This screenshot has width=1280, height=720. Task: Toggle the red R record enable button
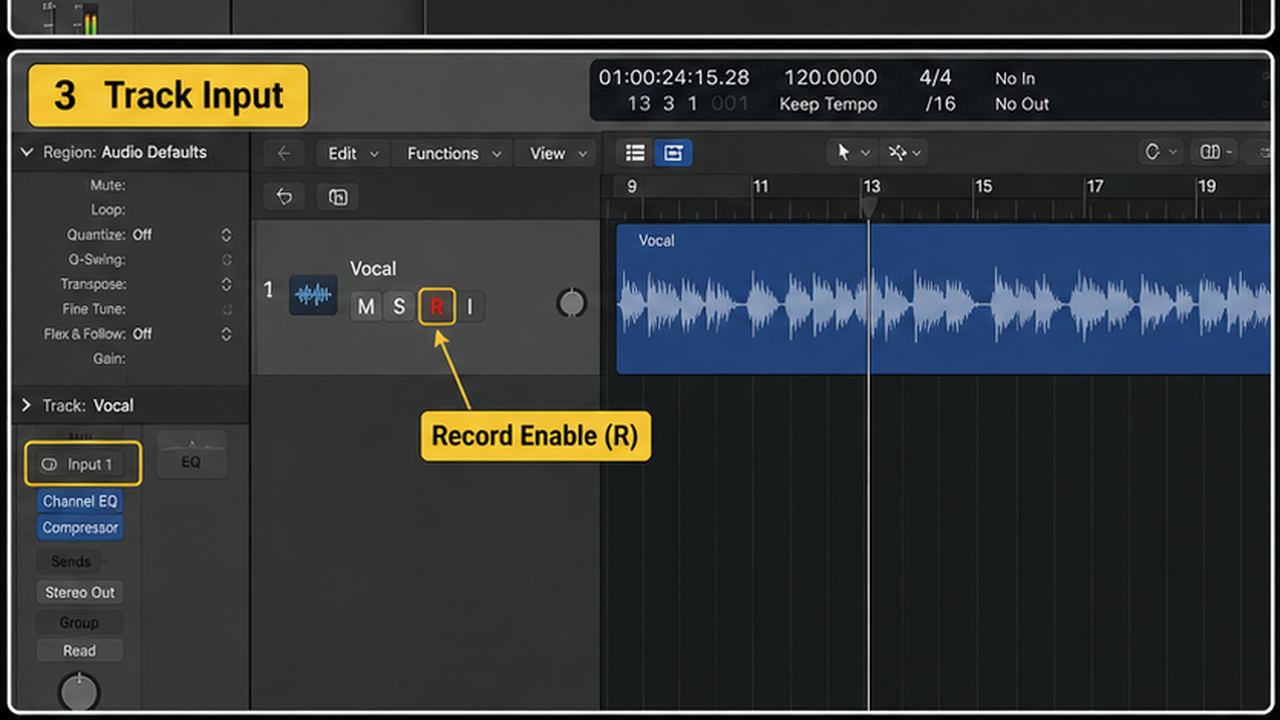[437, 307]
